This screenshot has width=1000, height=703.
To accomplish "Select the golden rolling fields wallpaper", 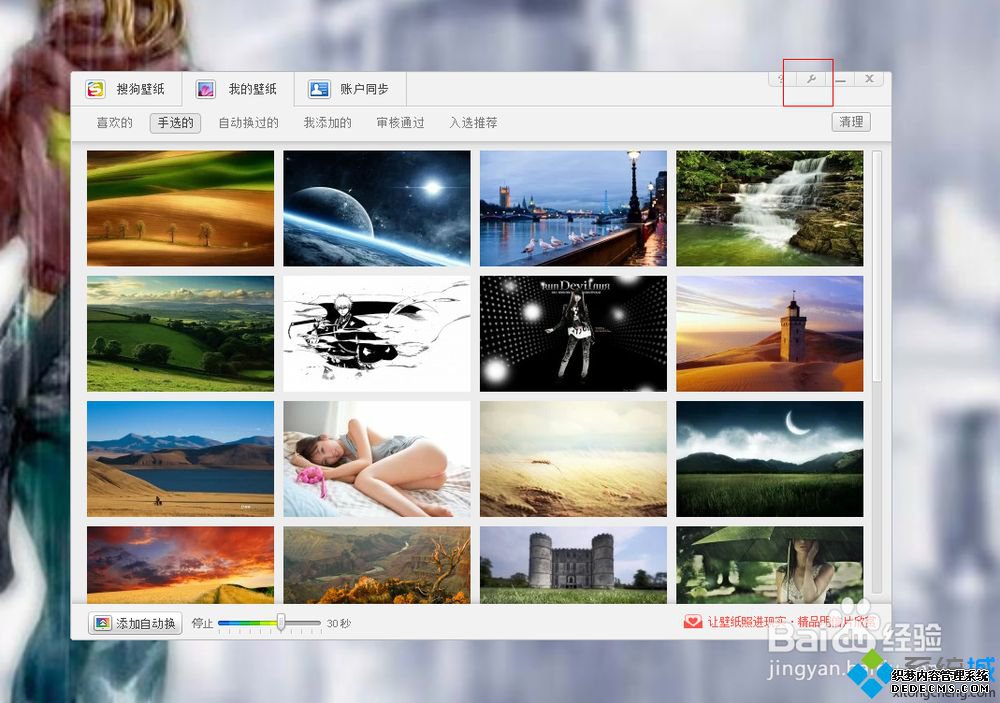I will [x=180, y=208].
